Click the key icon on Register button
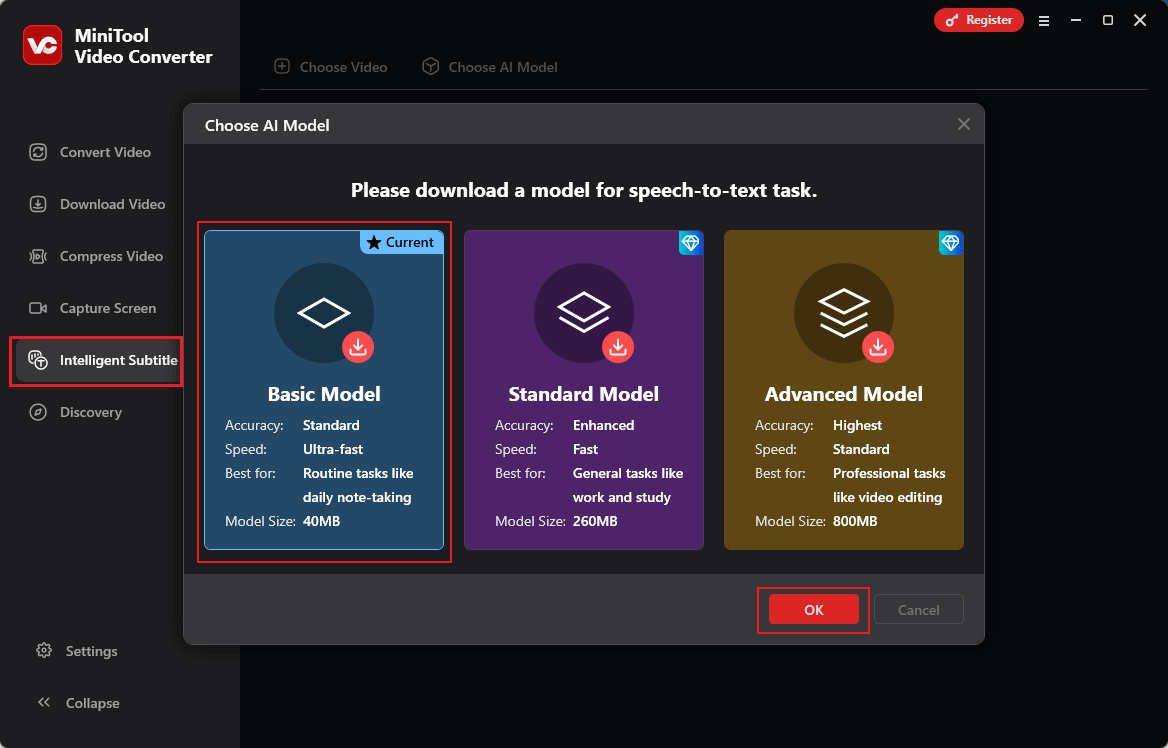 tap(951, 21)
